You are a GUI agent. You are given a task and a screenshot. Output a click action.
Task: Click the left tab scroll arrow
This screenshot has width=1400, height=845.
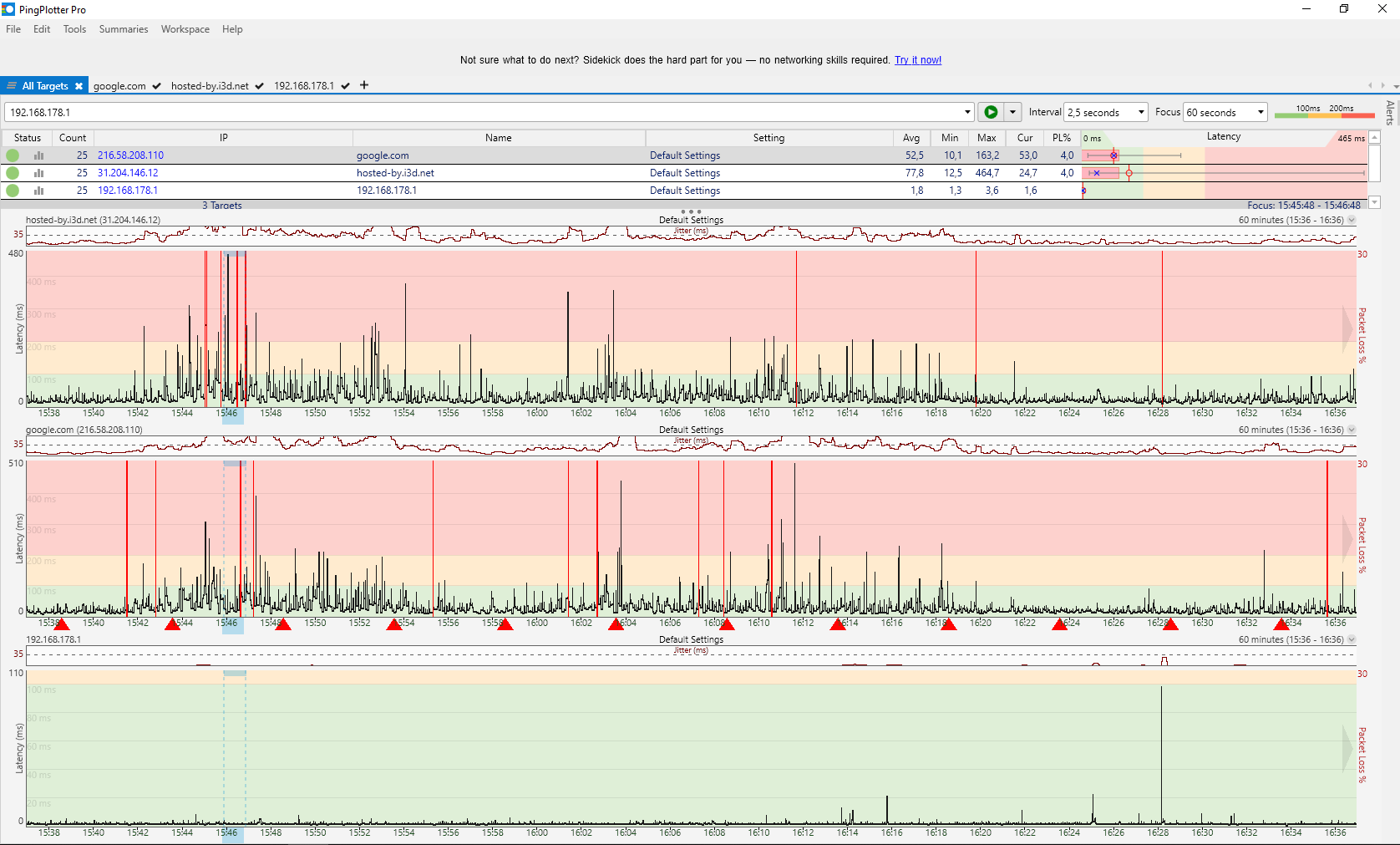click(x=1370, y=85)
